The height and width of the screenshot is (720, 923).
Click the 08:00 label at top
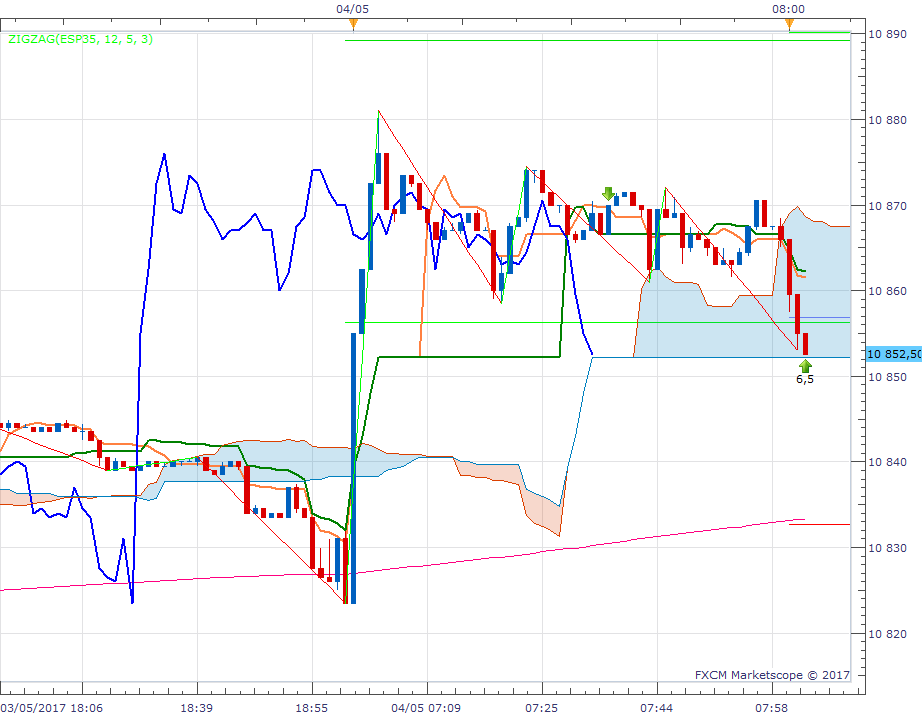tap(789, 9)
